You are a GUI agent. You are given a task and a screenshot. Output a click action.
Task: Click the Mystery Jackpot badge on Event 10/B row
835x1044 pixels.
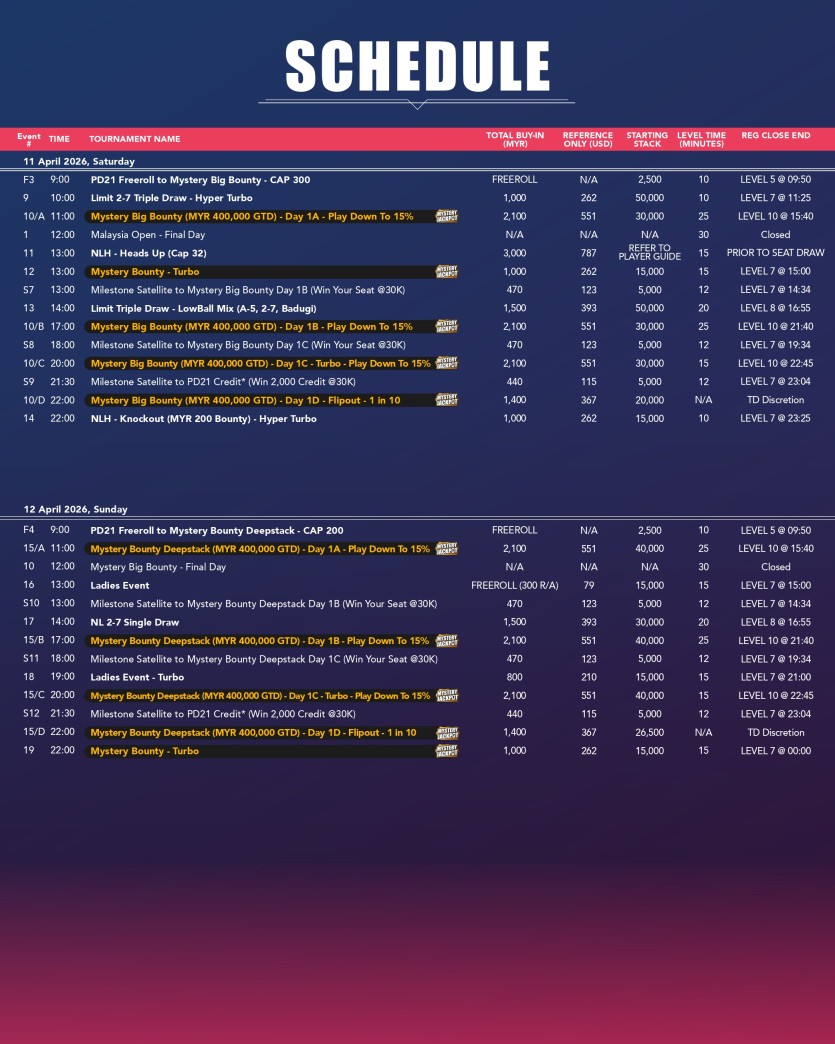point(446,326)
